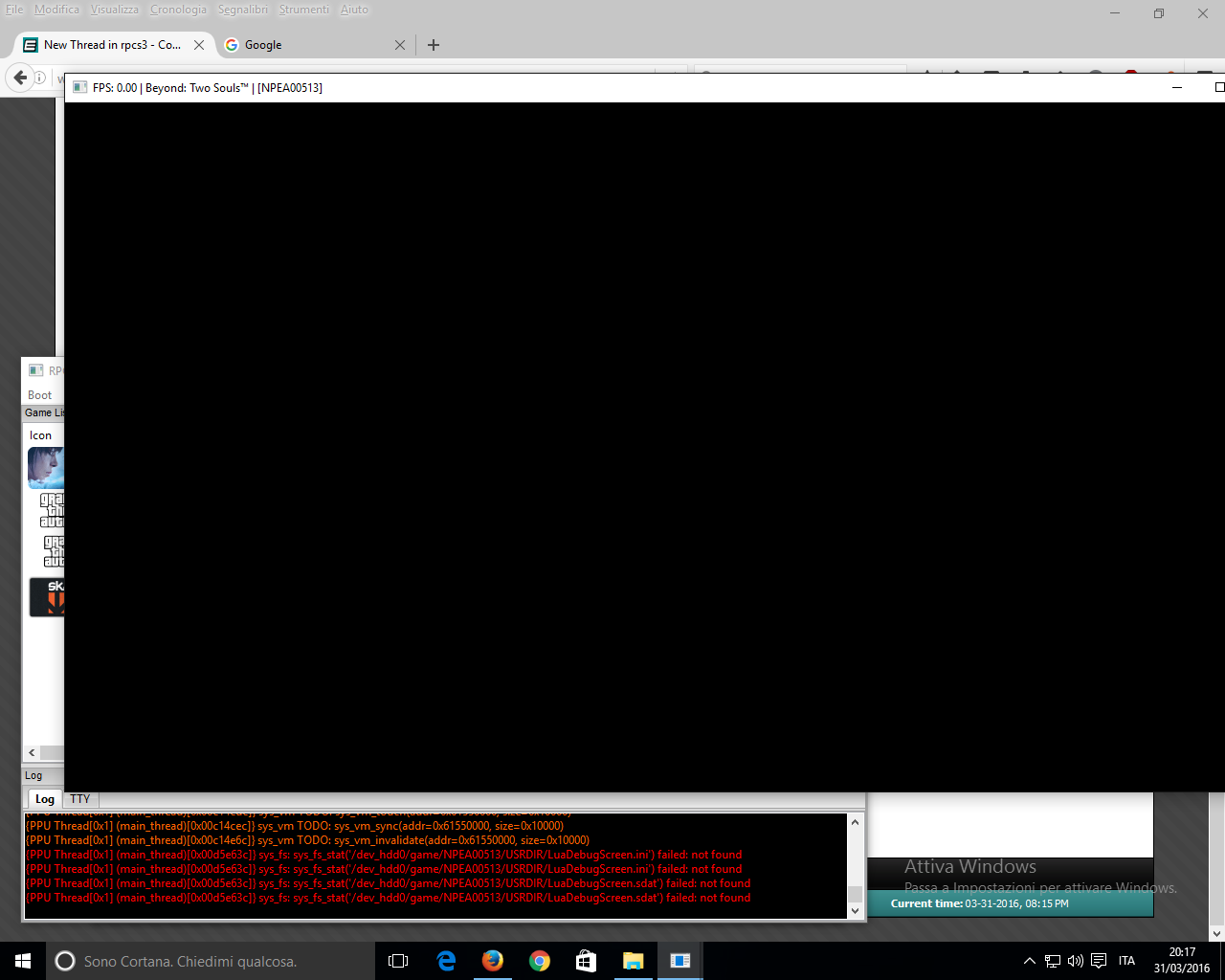Show hidden system tray icons
The image size is (1225, 980).
click(1030, 961)
